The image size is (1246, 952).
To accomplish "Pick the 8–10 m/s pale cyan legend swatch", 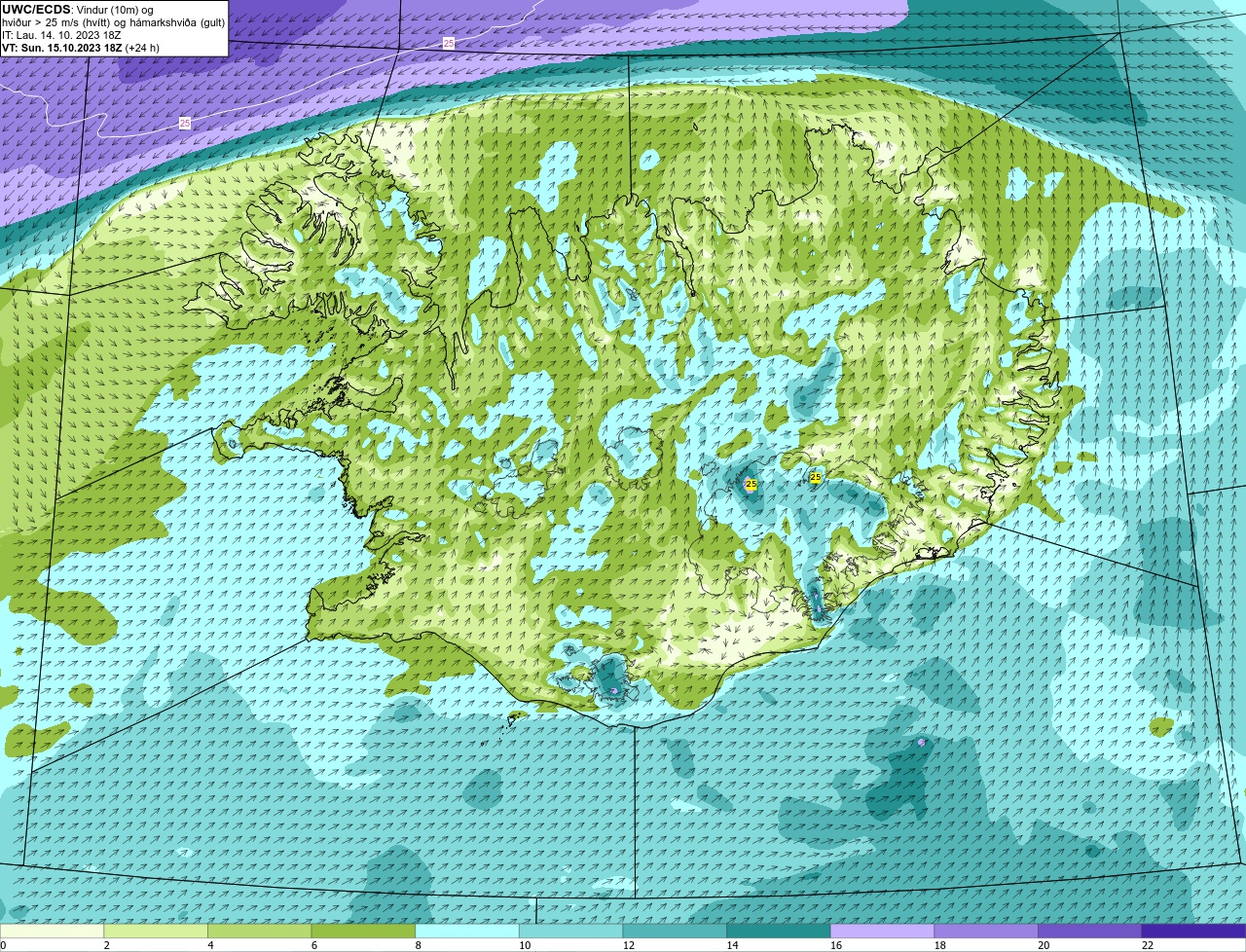I will coord(467,932).
